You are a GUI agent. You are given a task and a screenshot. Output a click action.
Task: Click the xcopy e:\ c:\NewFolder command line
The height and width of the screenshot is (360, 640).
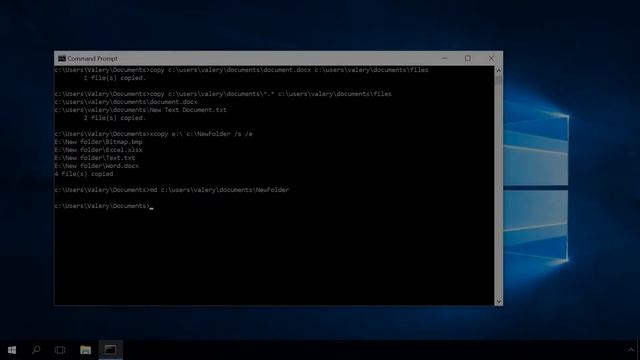pos(153,134)
